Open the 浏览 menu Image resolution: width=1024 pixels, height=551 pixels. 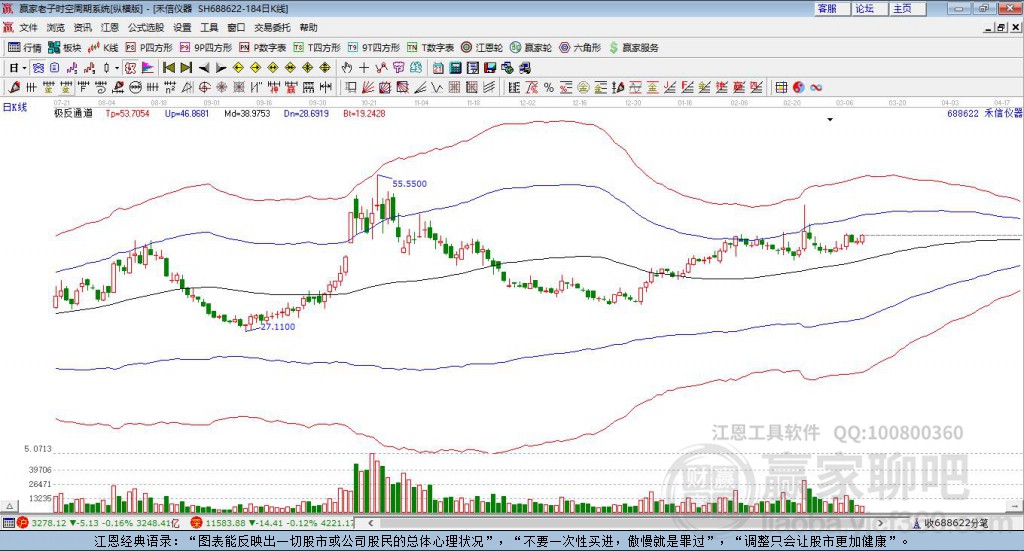pyautogui.click(x=56, y=27)
